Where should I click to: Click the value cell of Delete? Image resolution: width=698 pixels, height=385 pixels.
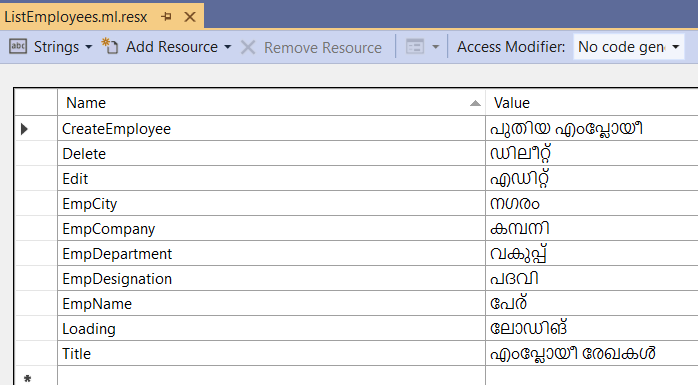592,154
